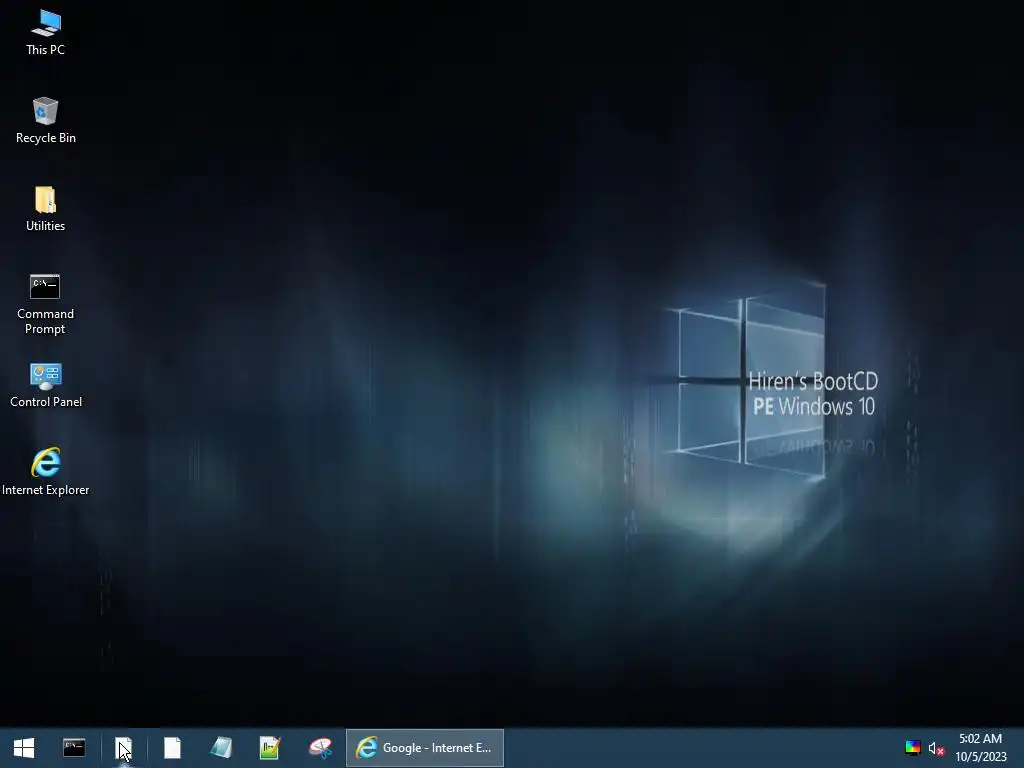The height and width of the screenshot is (768, 1024).
Task: Open the clock showing 5:02 AM
Action: [981, 748]
